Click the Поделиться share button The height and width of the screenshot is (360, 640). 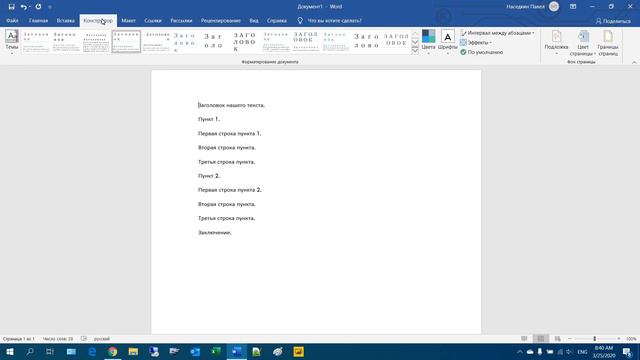pyautogui.click(x=613, y=21)
